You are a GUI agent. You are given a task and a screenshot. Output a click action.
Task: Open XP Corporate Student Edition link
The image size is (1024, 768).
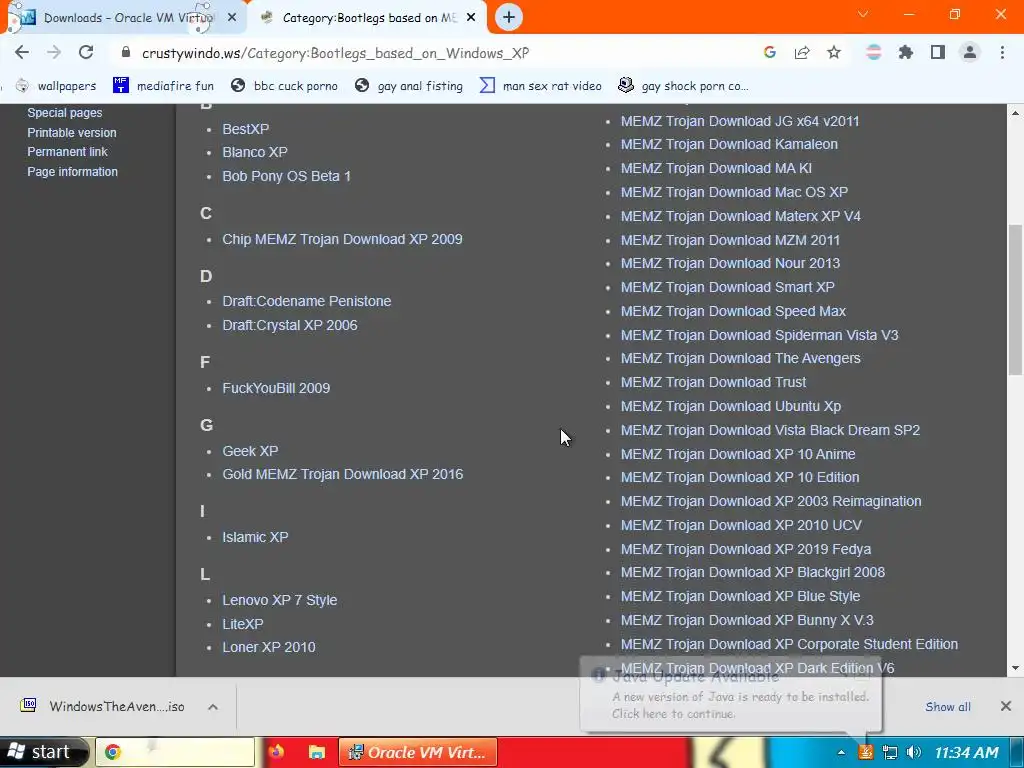point(790,644)
